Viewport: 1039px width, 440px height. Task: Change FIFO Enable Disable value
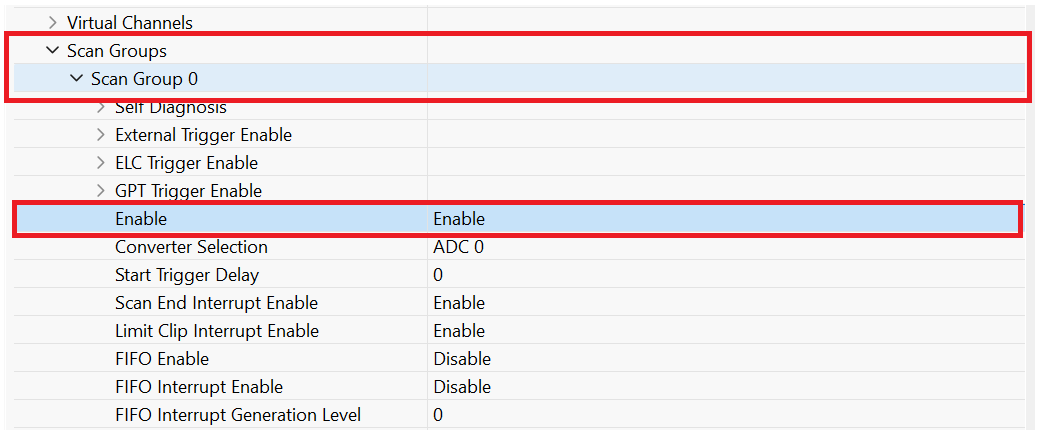click(x=462, y=359)
